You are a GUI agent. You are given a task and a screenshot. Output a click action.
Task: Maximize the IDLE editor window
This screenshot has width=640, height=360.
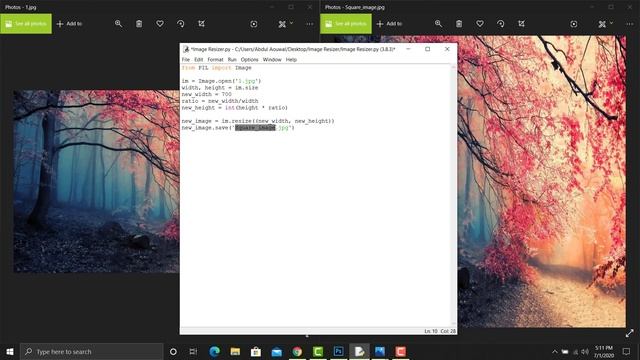tap(427, 49)
